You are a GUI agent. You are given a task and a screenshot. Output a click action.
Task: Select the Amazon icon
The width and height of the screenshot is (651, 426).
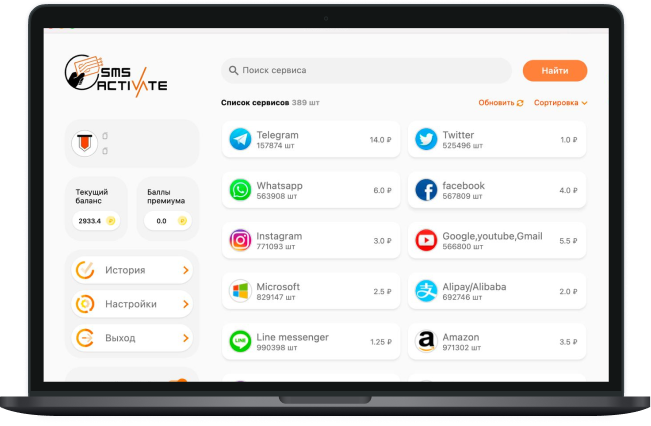click(426, 342)
